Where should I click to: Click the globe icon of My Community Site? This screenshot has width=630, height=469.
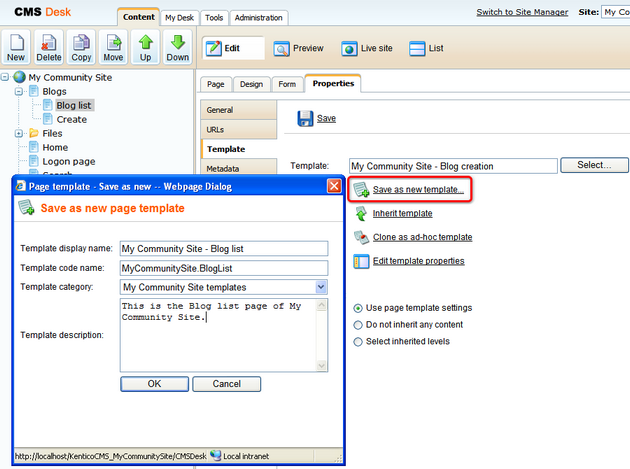[x=19, y=77]
